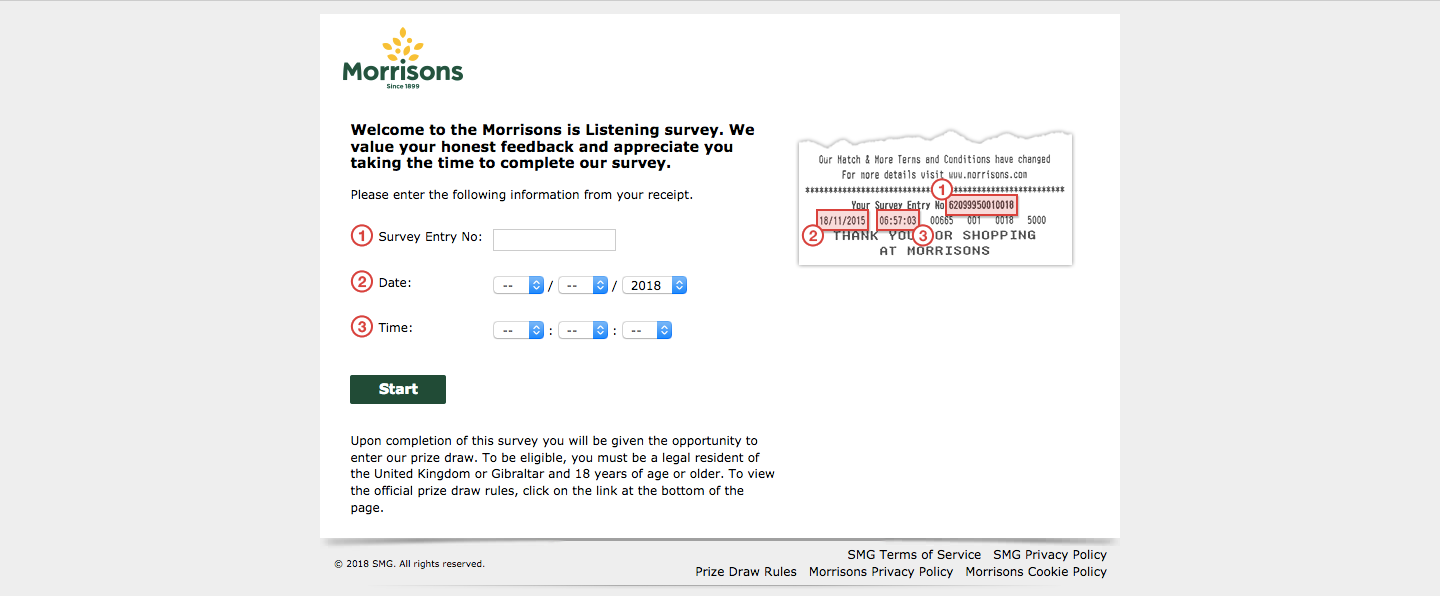This screenshot has height=596, width=1440.
Task: Focus the Survey Entry No input field
Action: pos(554,240)
